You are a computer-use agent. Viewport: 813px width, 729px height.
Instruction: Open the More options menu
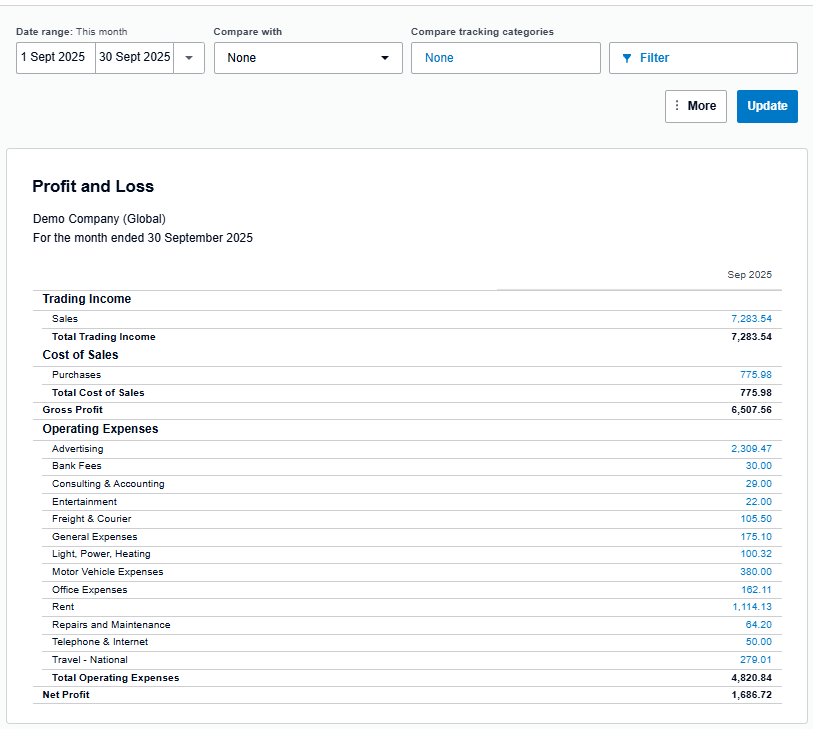pyautogui.click(x=695, y=106)
